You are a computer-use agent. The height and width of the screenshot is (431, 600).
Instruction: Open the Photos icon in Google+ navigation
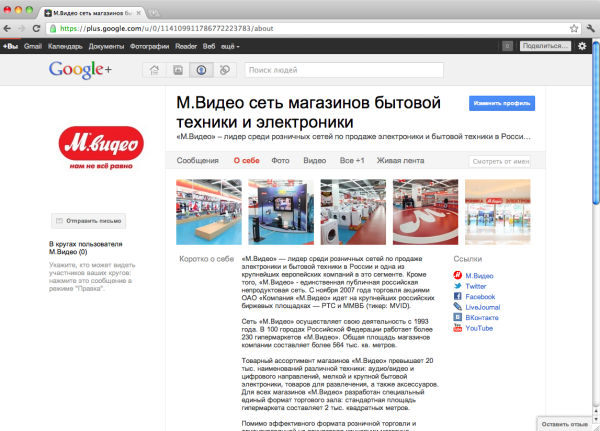[178, 70]
